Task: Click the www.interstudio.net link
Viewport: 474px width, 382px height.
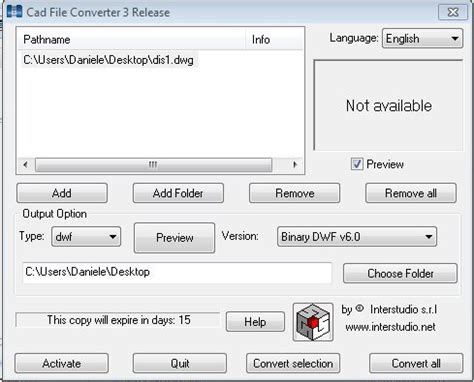Action: click(390, 327)
